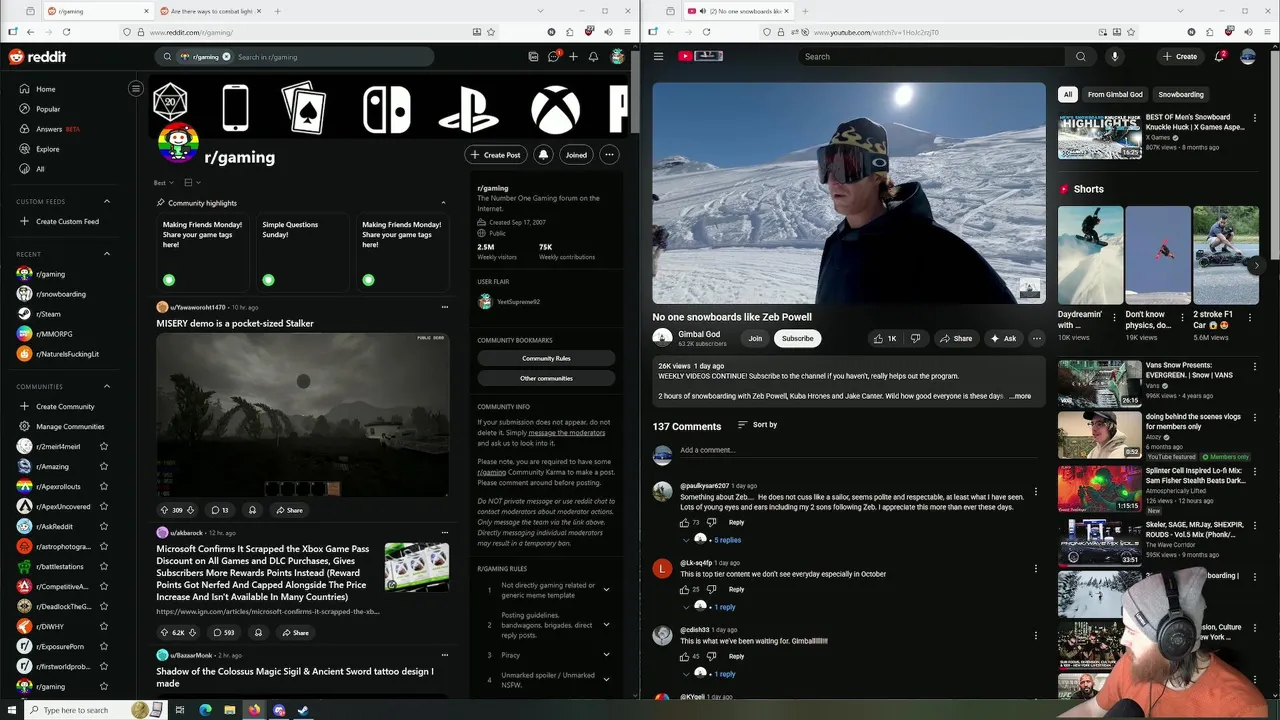Open options for BEST OF Men's Snowboard video

tap(1255, 119)
